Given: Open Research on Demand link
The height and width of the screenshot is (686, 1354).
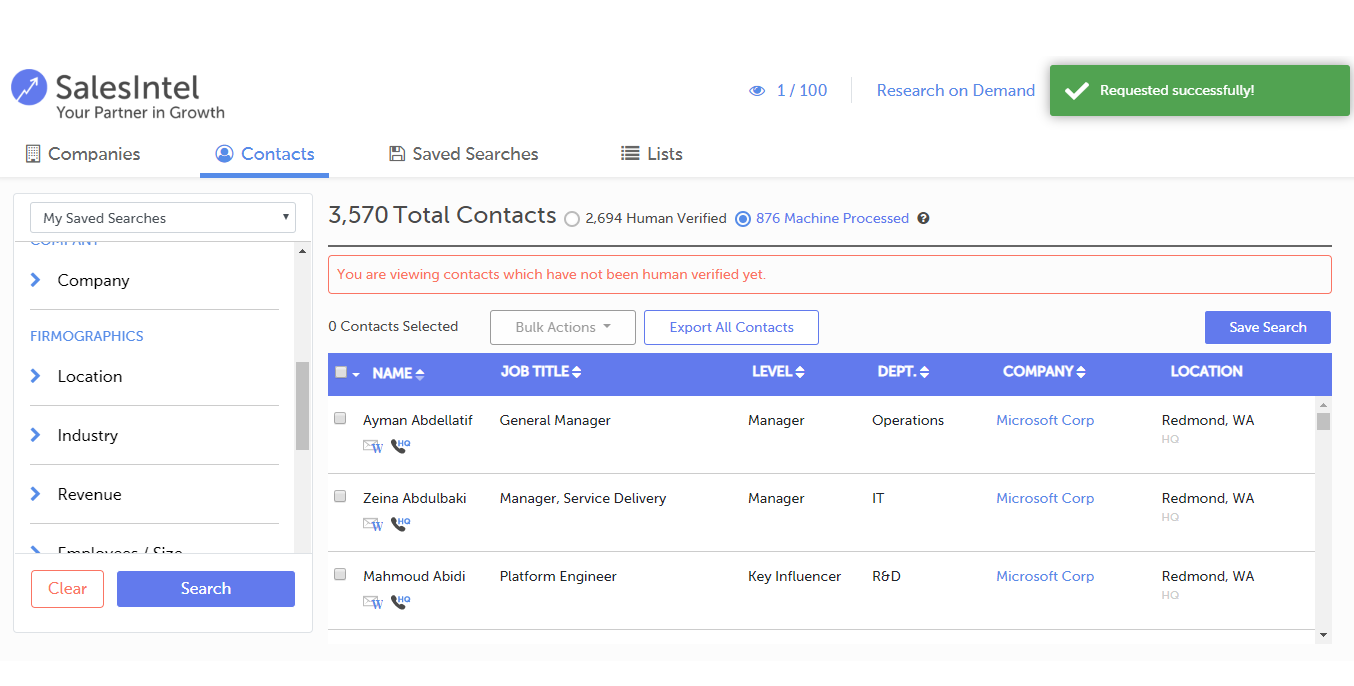Looking at the screenshot, I should point(956,91).
